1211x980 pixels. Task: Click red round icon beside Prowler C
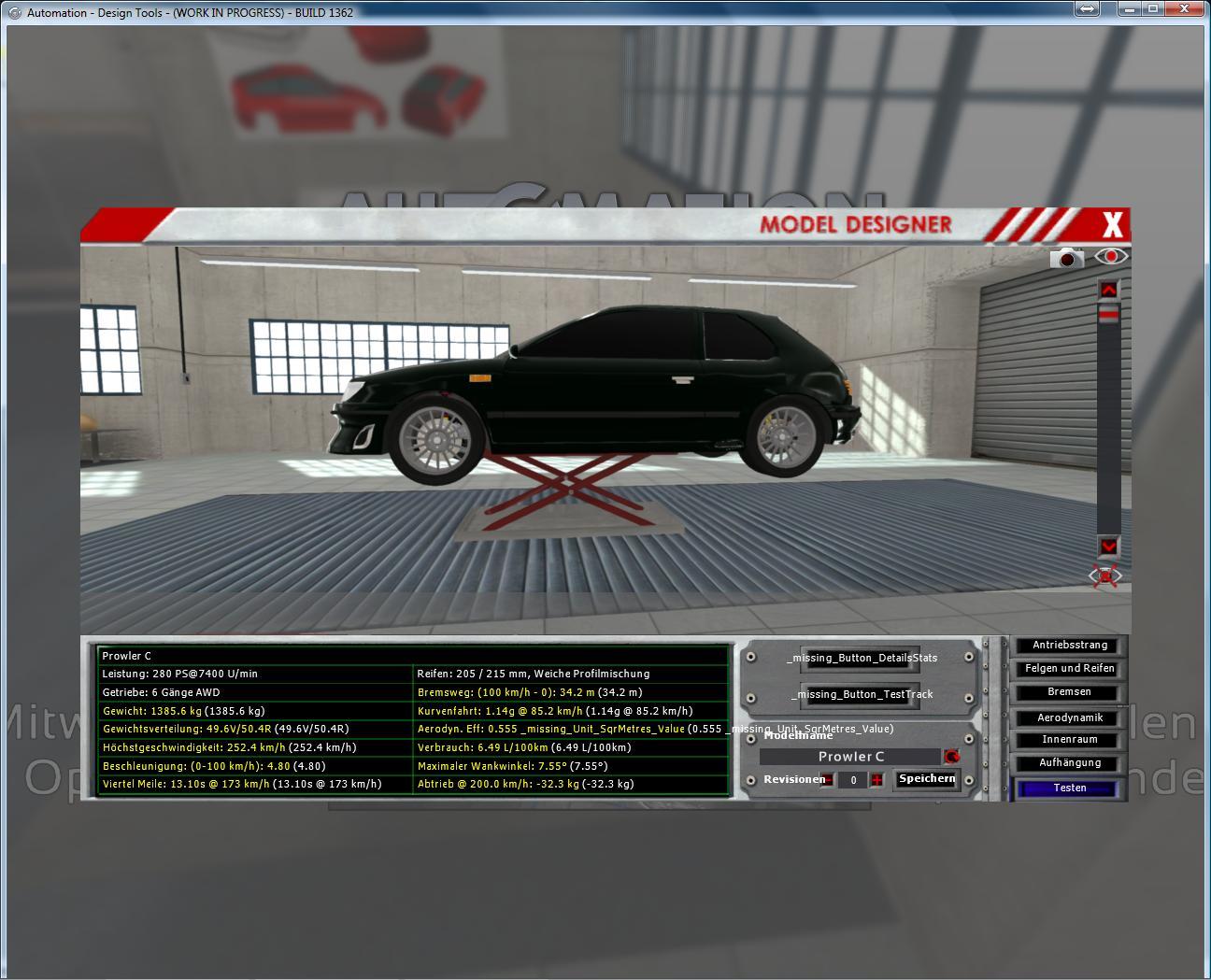951,757
